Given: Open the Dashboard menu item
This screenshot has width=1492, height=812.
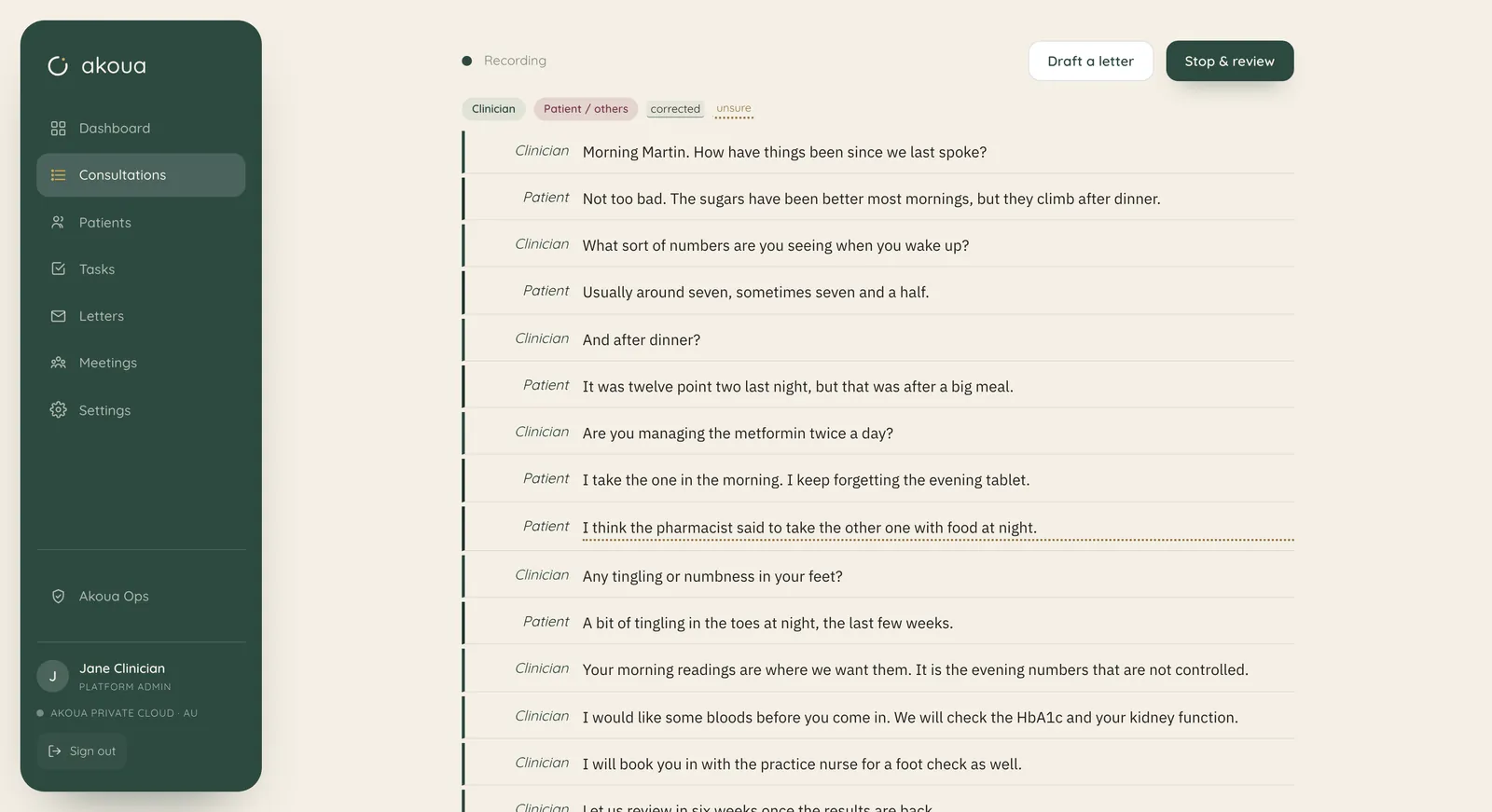Looking at the screenshot, I should point(141,128).
